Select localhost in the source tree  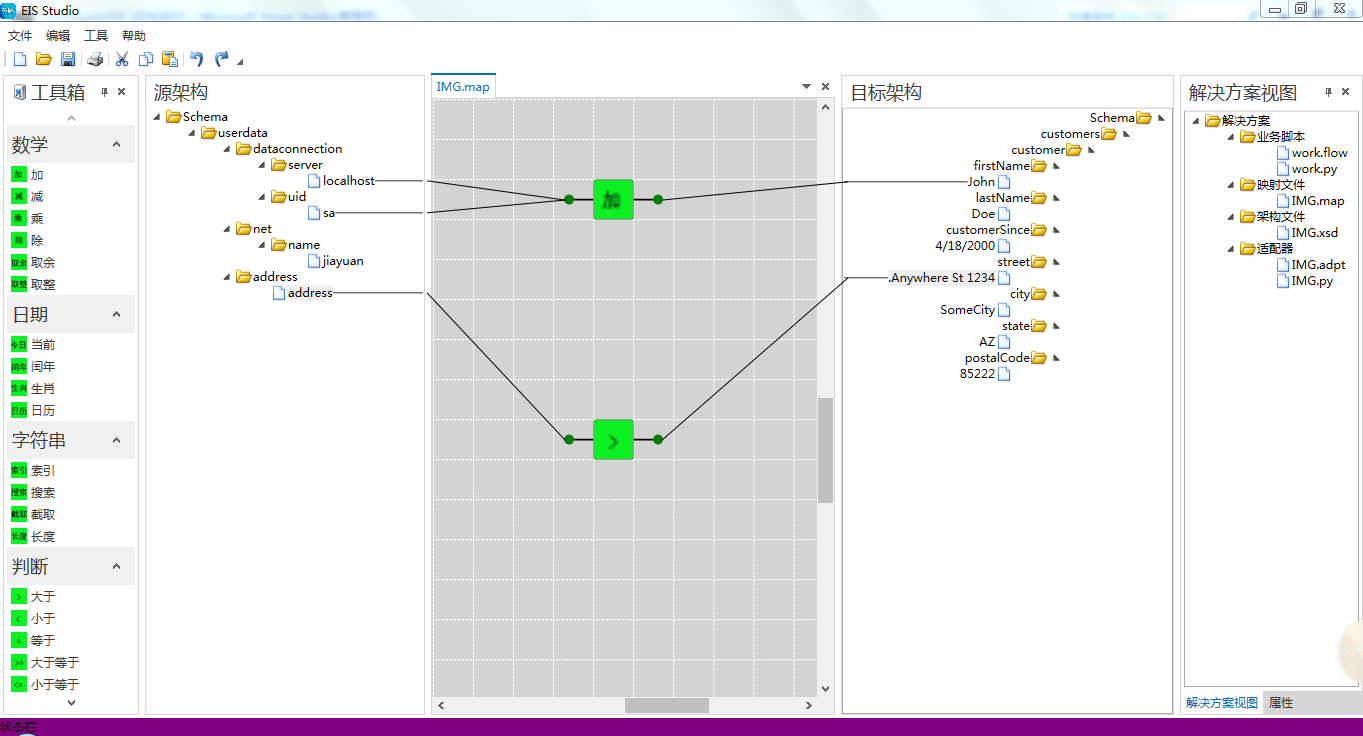[349, 181]
